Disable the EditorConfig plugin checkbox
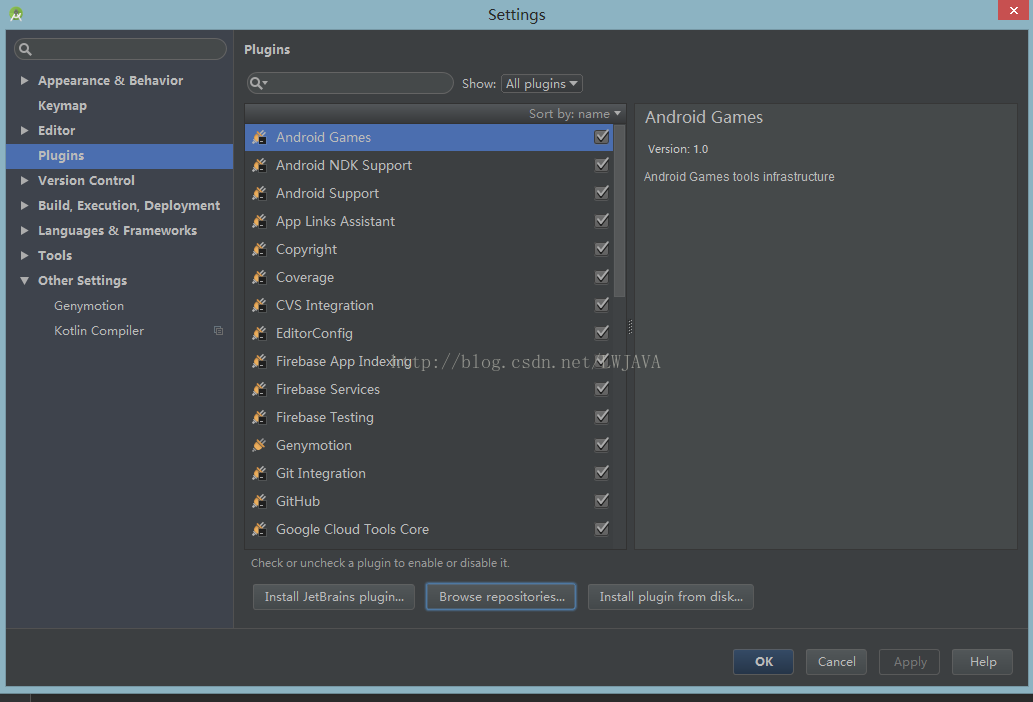 click(601, 333)
